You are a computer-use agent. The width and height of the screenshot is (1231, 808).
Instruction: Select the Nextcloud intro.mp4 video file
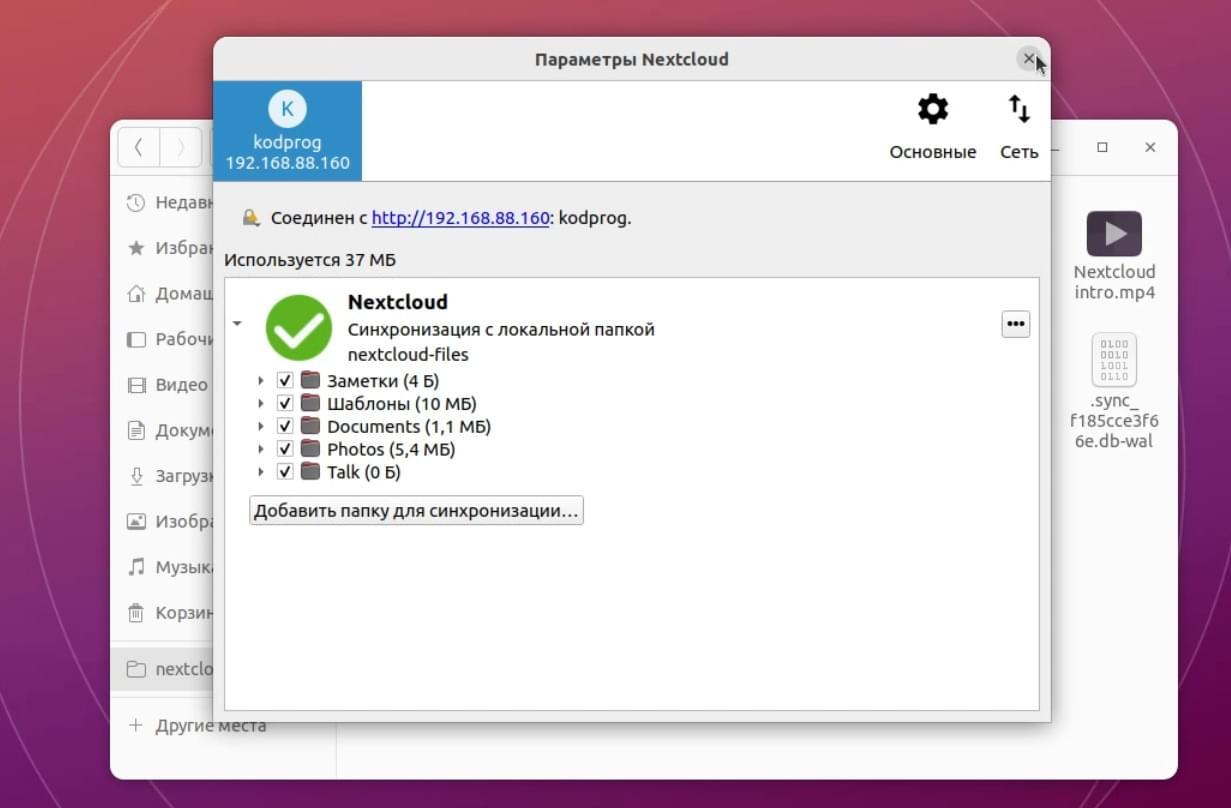click(1114, 256)
